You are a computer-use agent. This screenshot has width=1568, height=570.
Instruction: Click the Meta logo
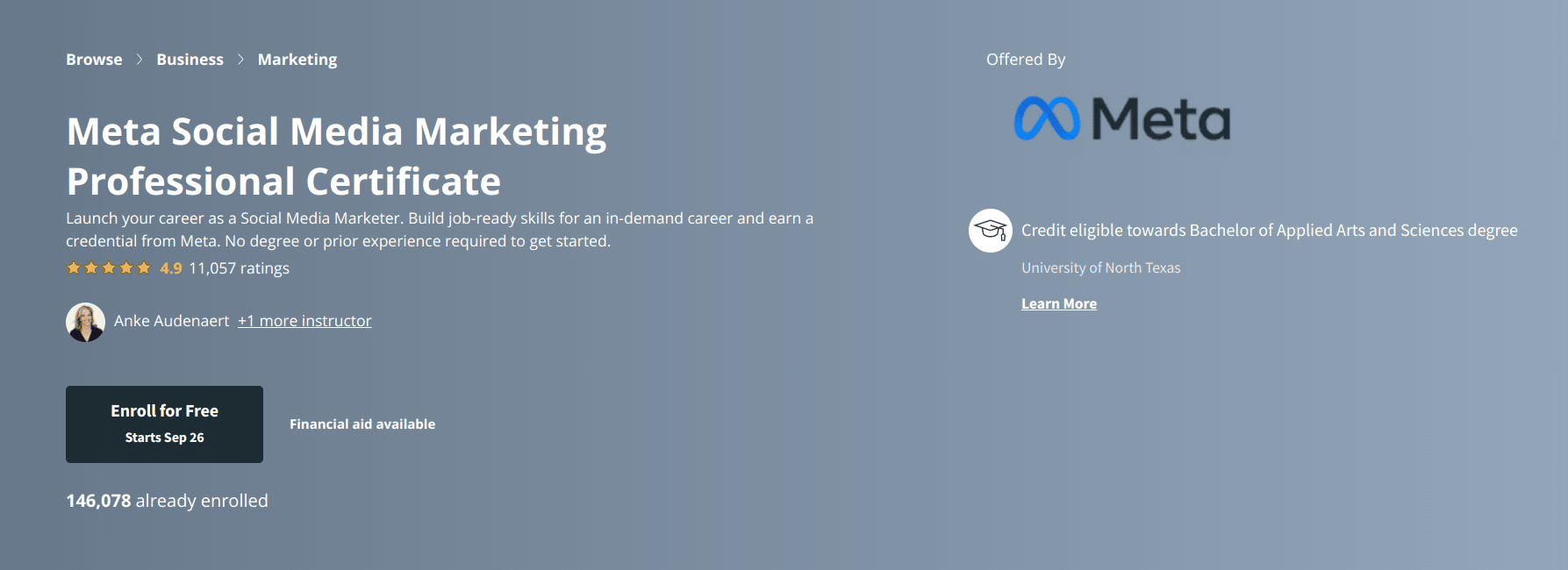click(1122, 118)
